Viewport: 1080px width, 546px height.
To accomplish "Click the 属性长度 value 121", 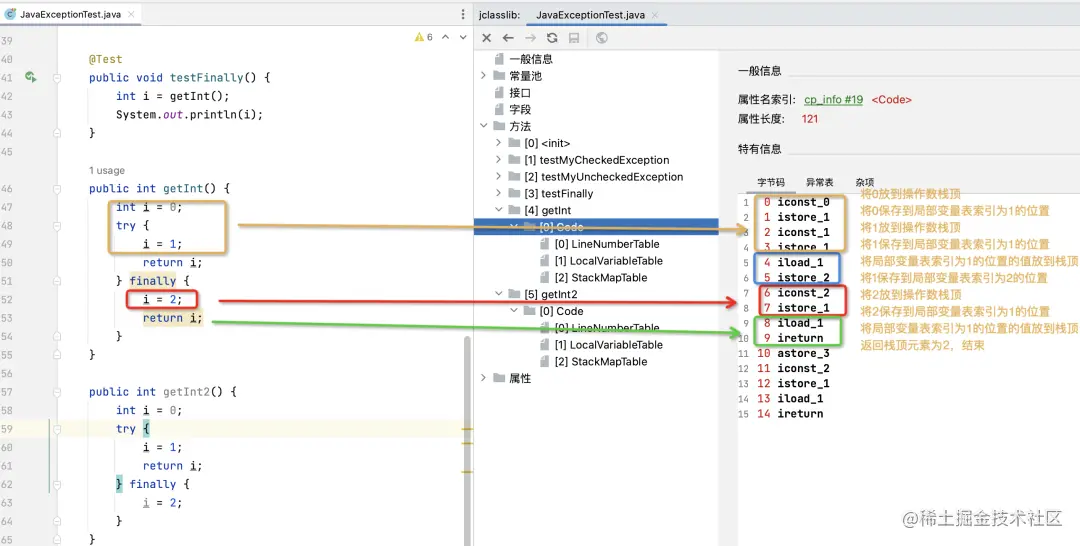I will point(810,118).
